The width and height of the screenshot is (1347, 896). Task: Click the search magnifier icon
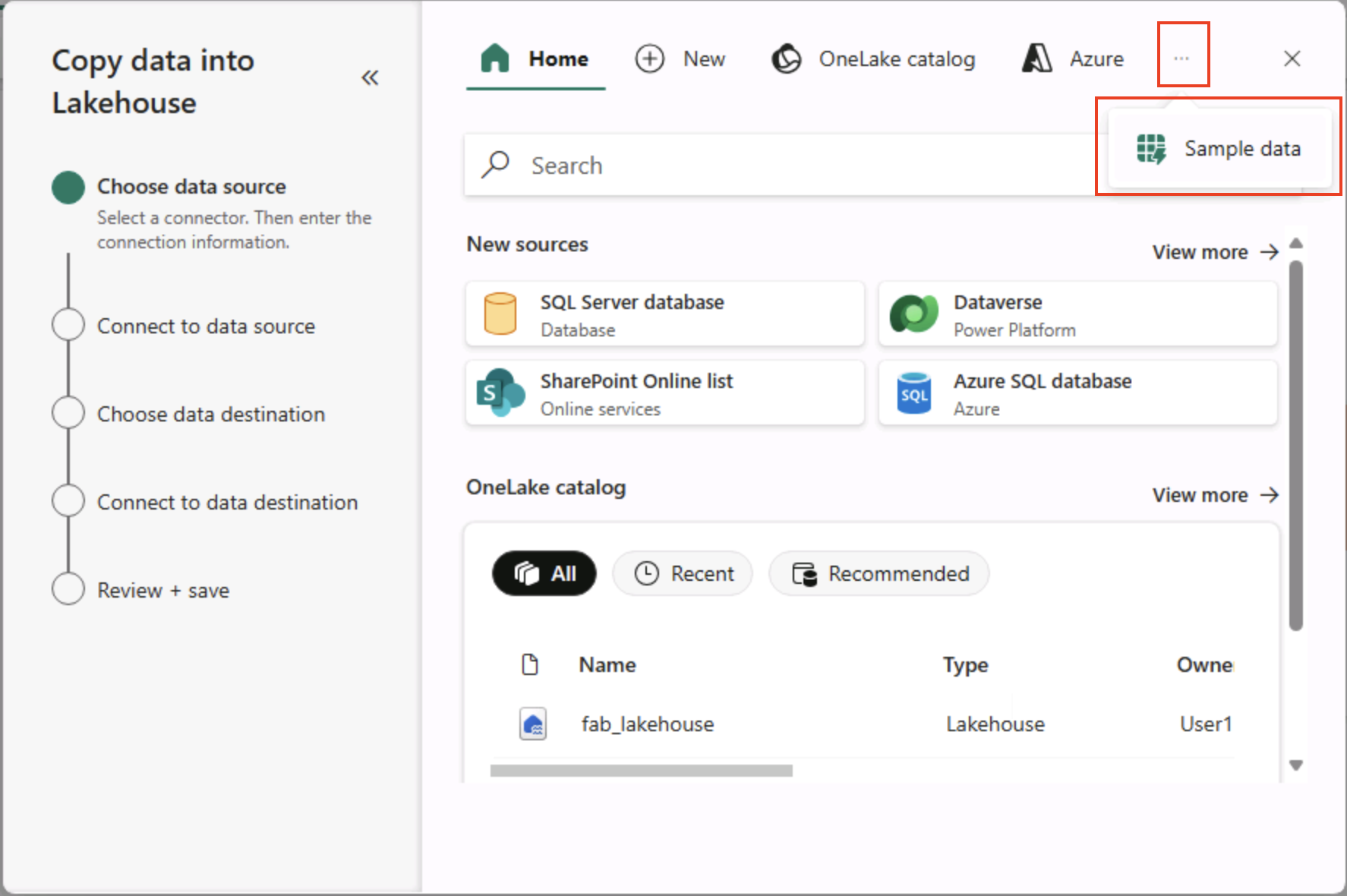[494, 164]
